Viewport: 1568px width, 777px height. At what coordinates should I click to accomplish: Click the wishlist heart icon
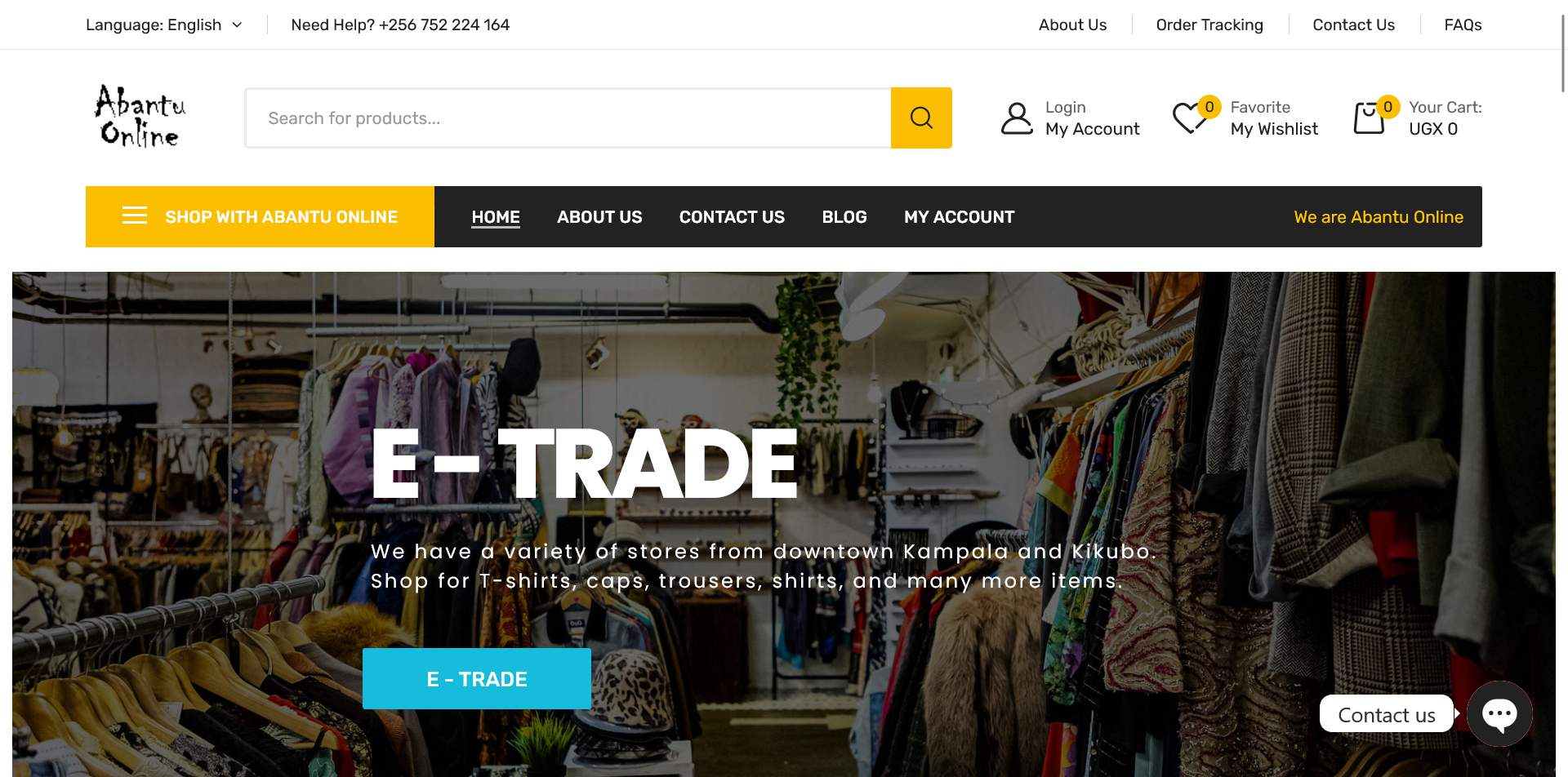pos(1190,118)
